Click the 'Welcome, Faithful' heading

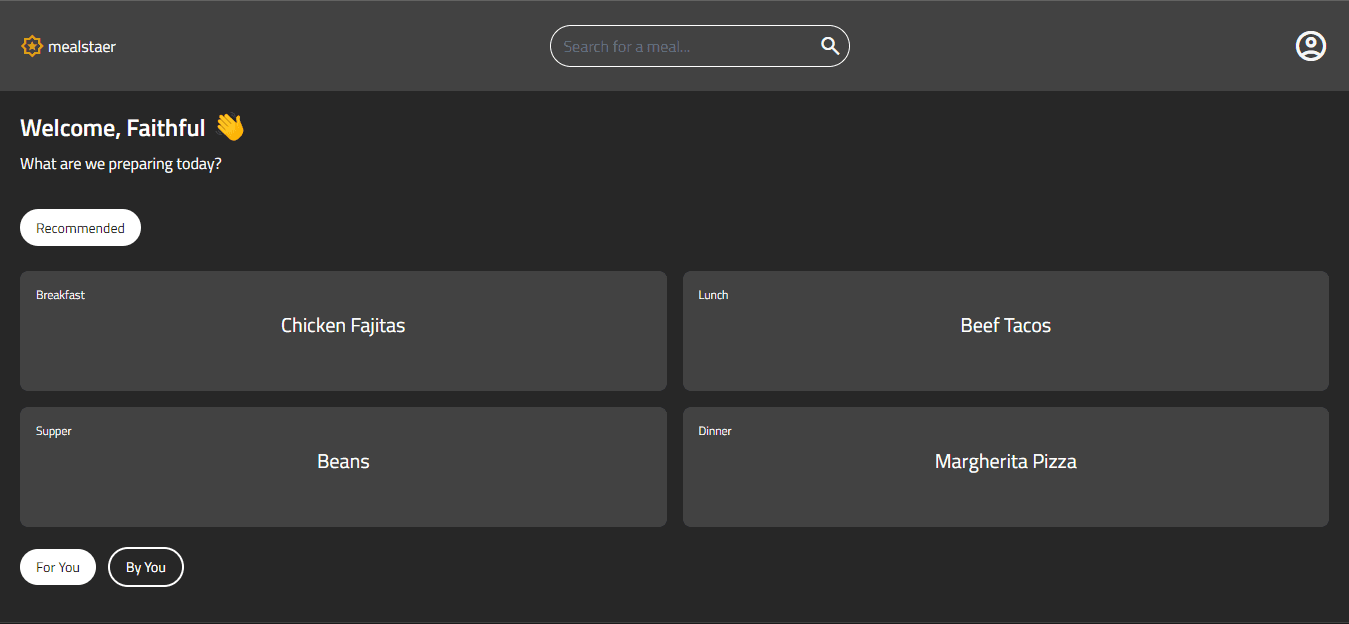coord(112,128)
